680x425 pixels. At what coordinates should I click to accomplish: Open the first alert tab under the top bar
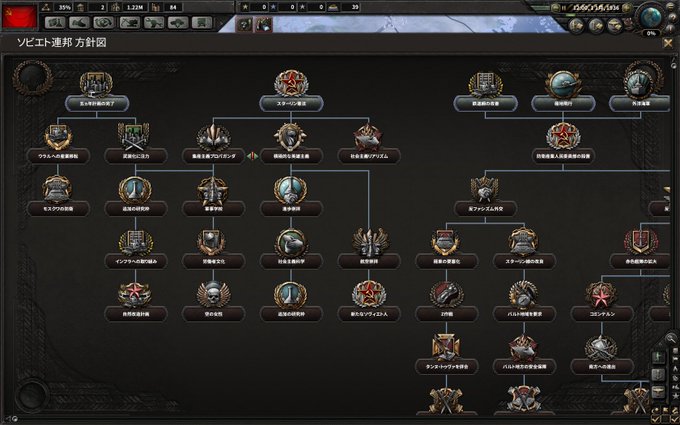(245, 24)
